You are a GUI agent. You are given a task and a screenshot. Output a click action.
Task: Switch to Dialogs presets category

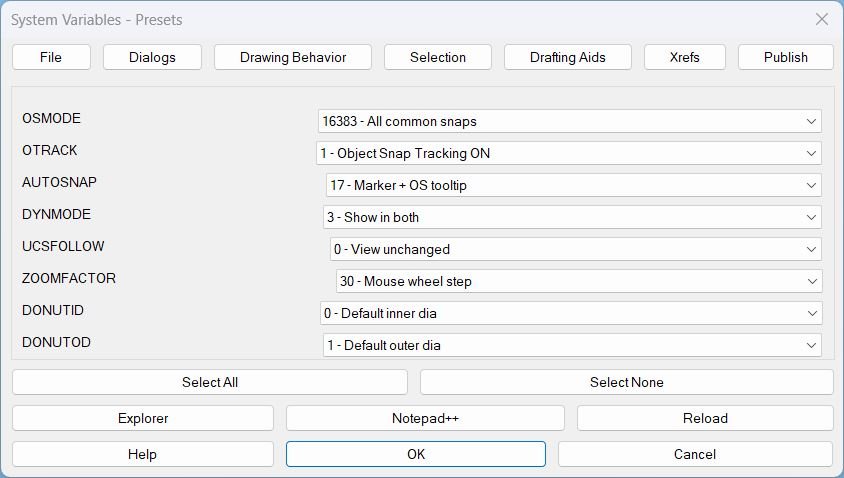point(152,57)
